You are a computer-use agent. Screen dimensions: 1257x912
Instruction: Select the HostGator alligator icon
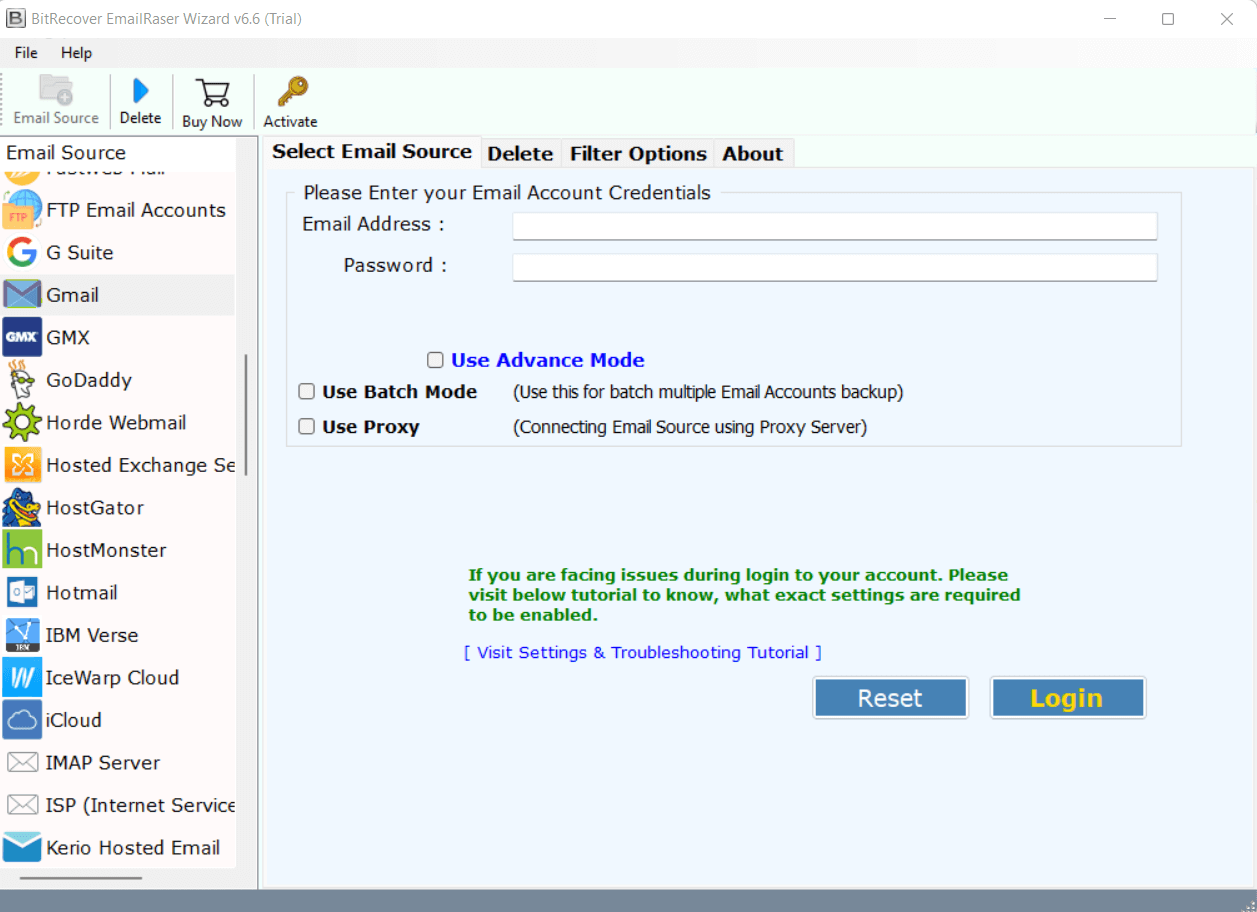point(22,507)
